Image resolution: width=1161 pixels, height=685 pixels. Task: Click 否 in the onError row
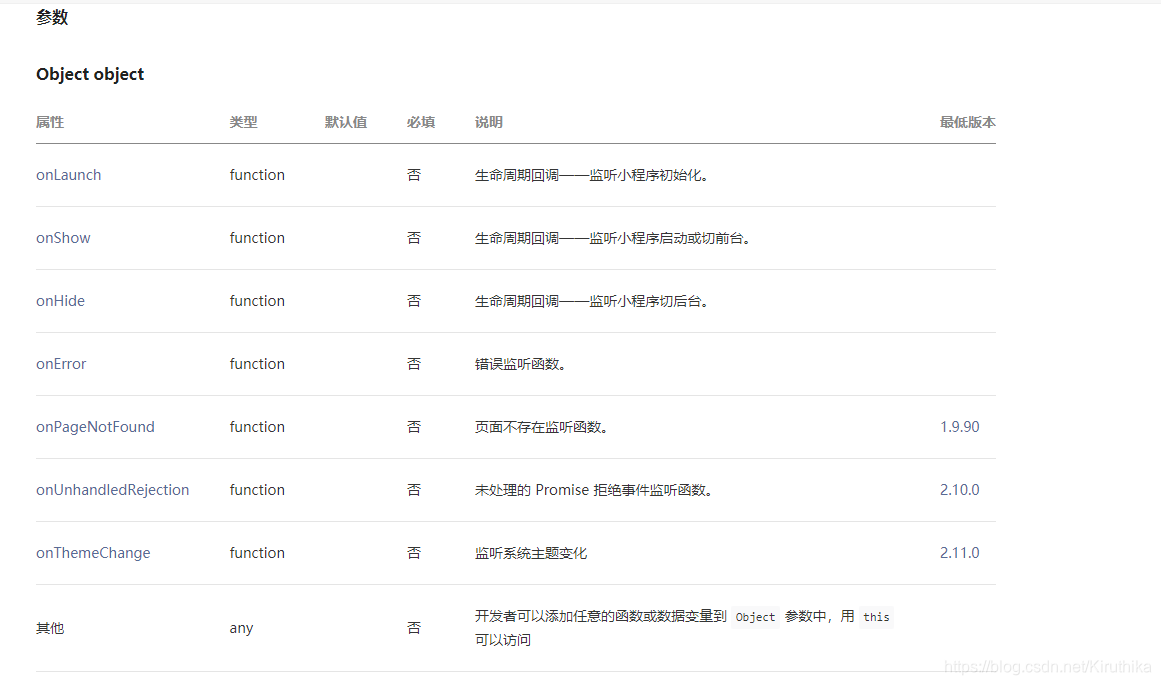pos(414,364)
